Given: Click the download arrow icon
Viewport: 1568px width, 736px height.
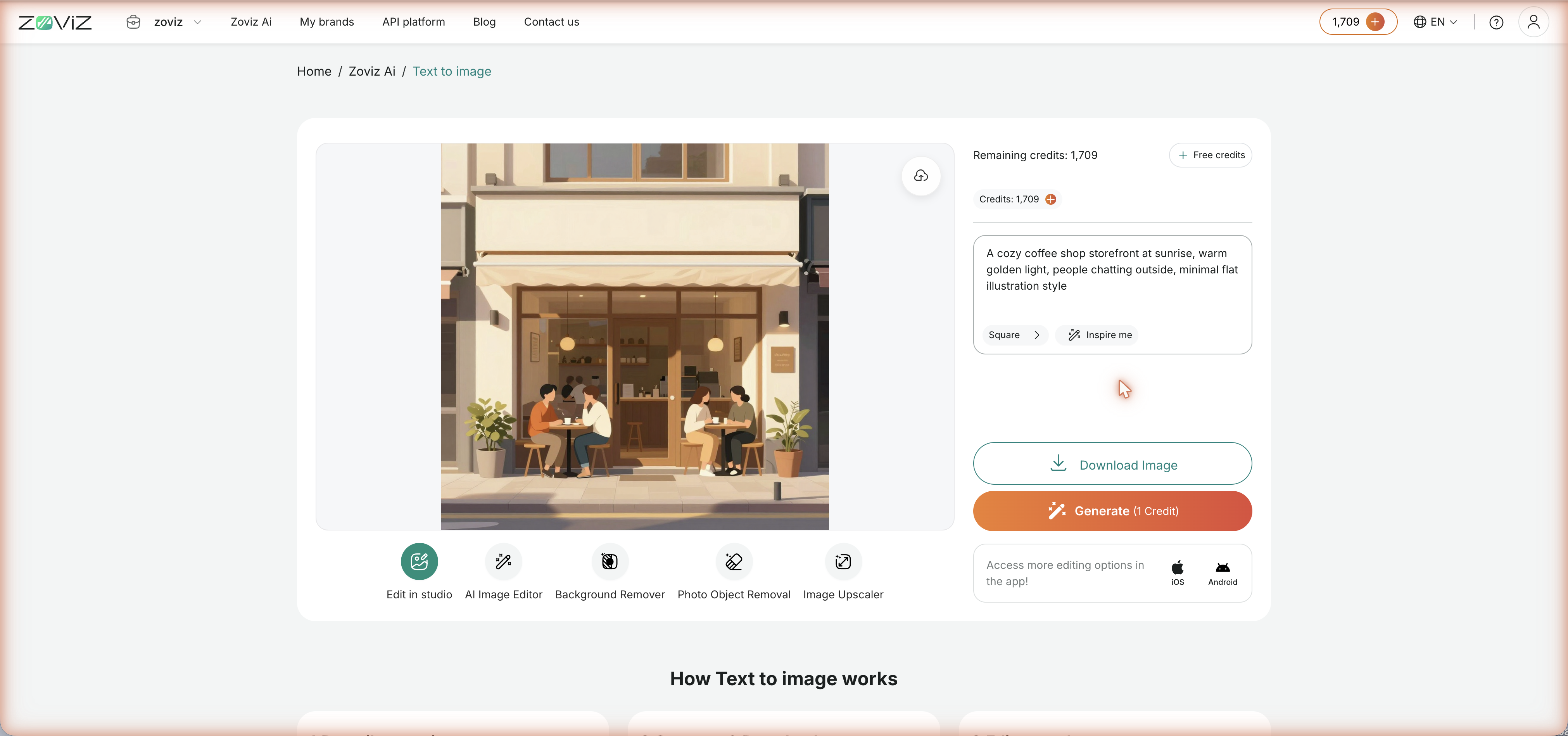Looking at the screenshot, I should pyautogui.click(x=1059, y=463).
